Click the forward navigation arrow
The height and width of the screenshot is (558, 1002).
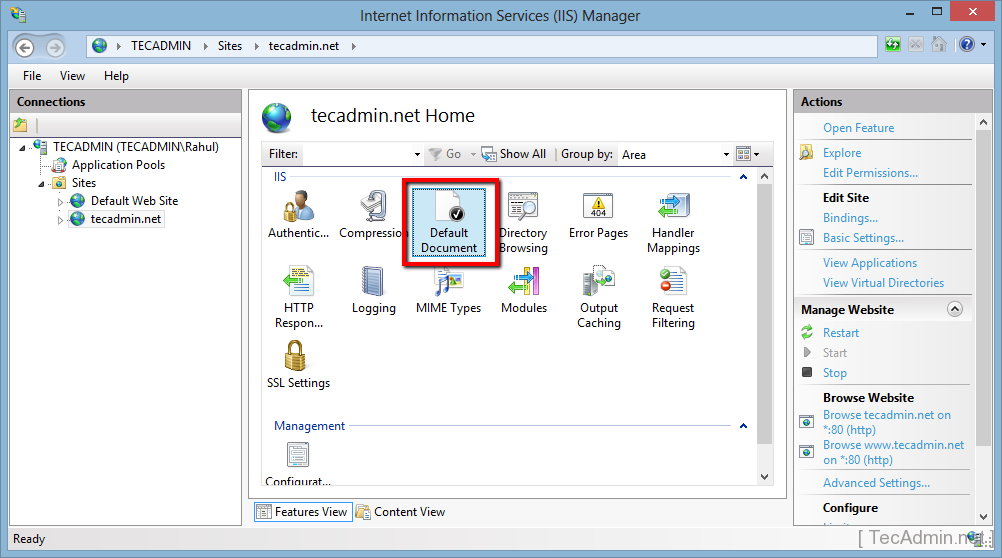click(x=55, y=47)
